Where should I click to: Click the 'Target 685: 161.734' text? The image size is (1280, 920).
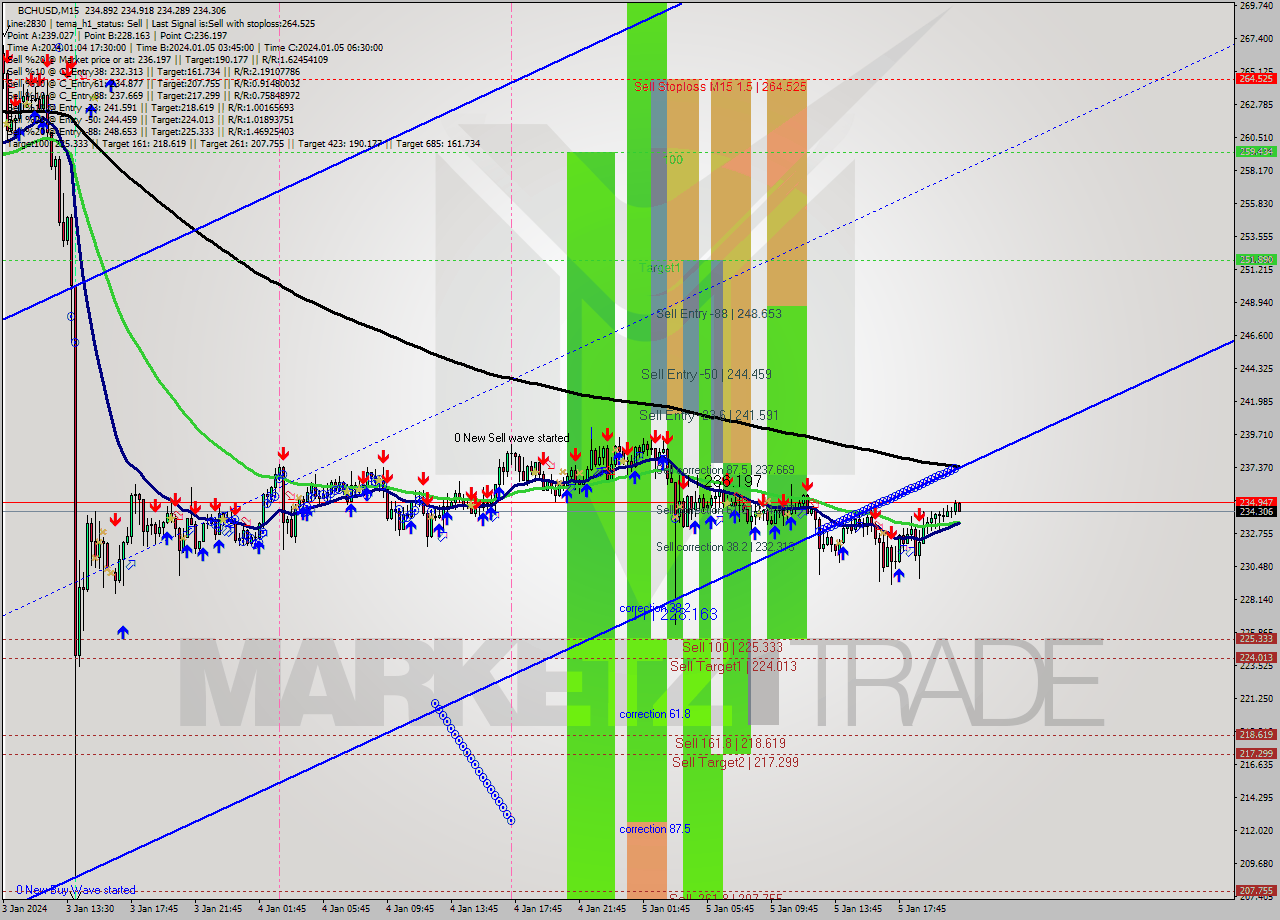tap(438, 144)
